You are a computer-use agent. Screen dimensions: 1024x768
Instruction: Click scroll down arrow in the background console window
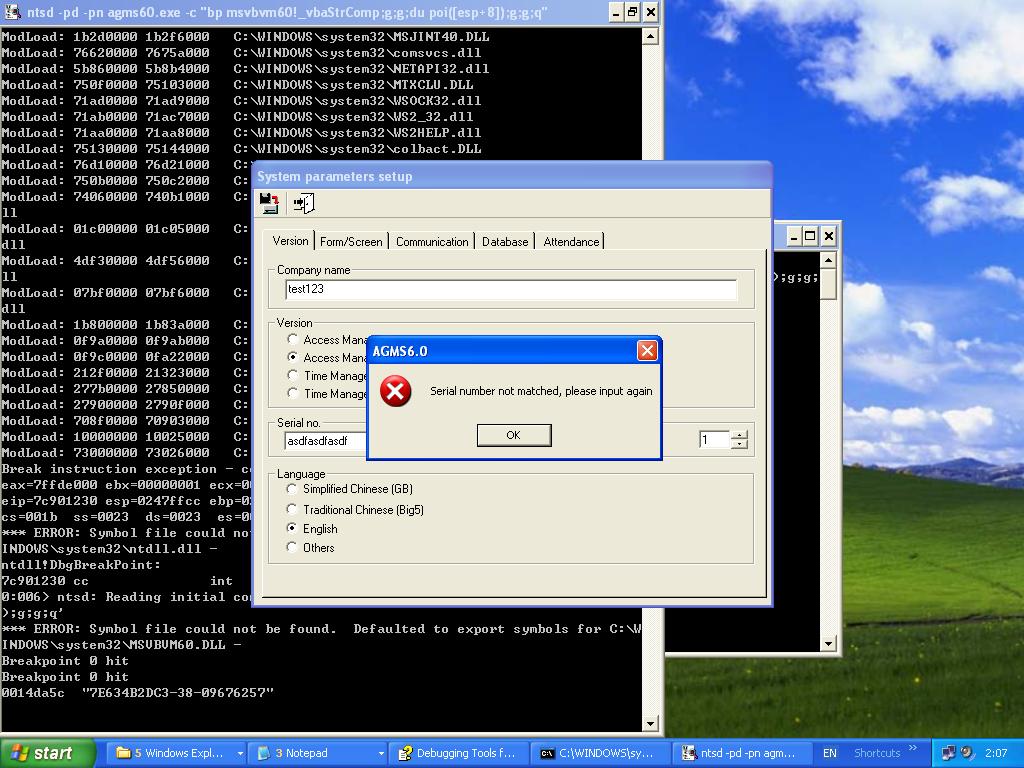pos(828,643)
